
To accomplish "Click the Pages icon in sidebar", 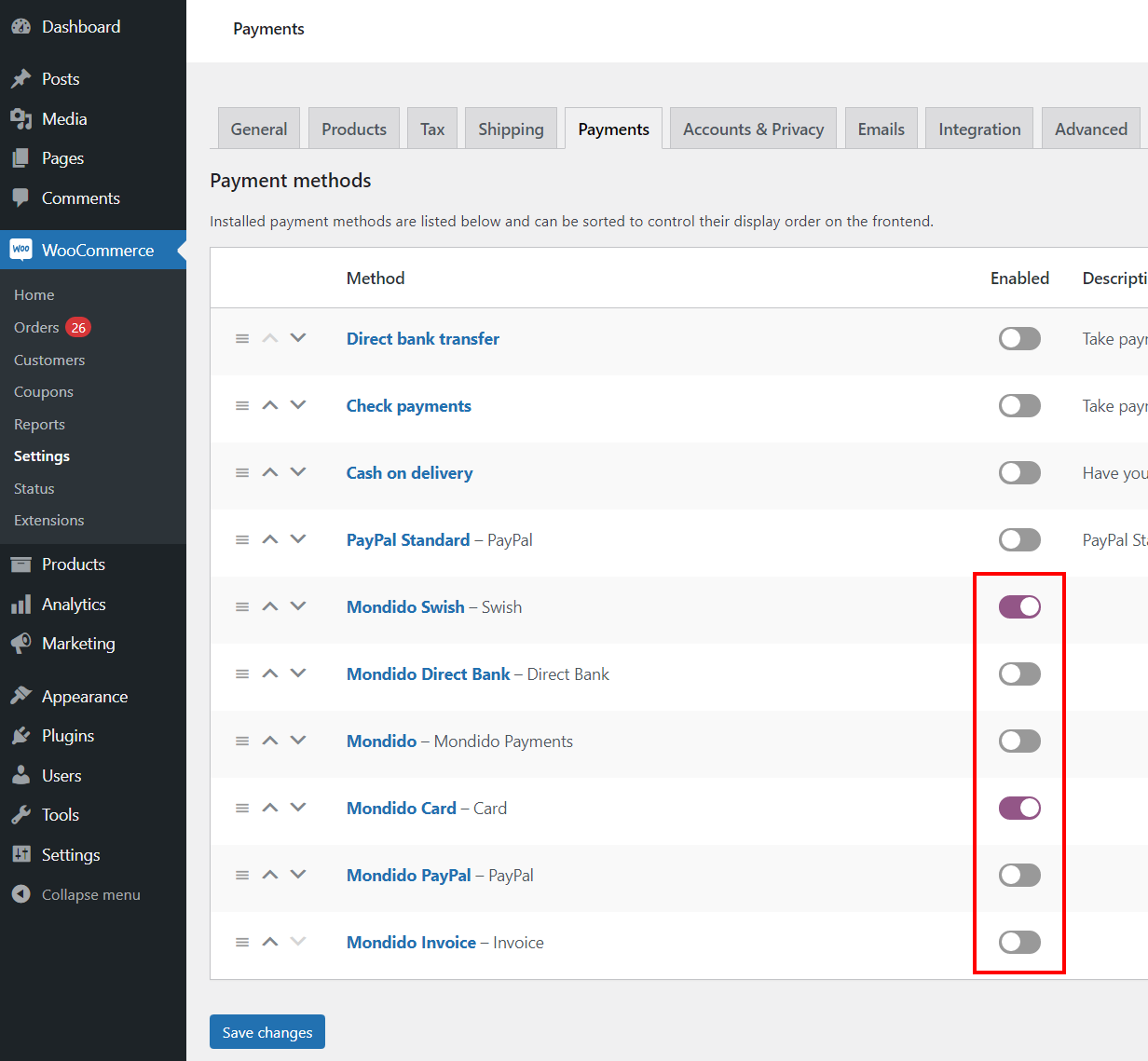I will pos(20,158).
